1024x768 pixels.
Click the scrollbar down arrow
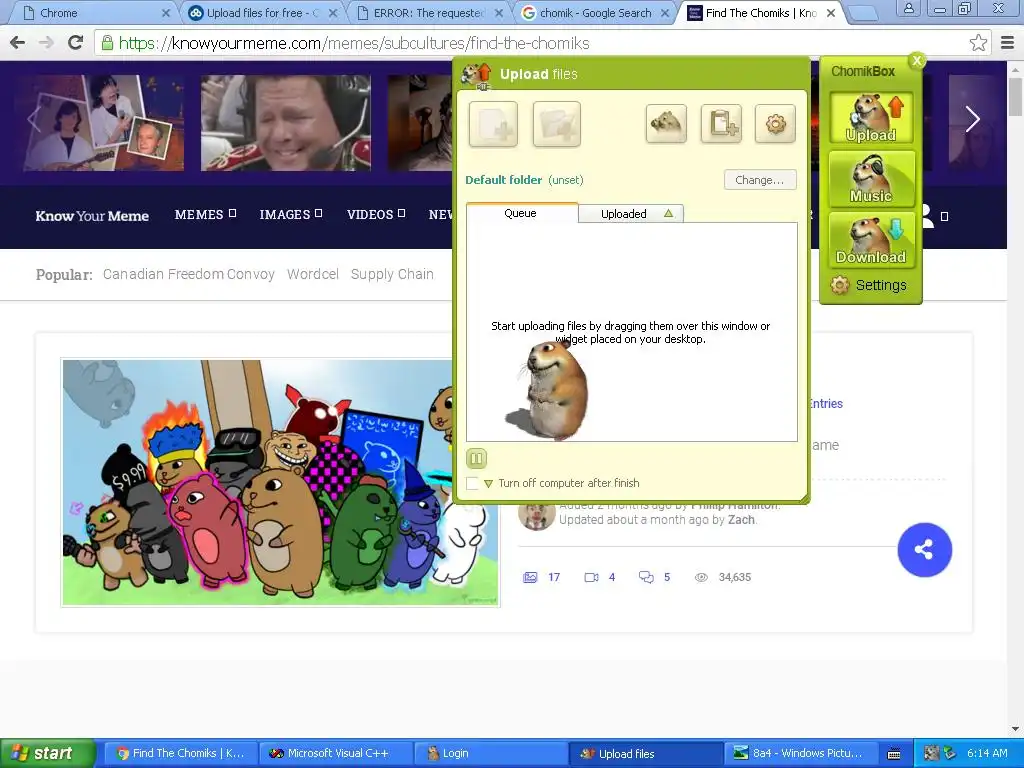pyautogui.click(x=1015, y=729)
